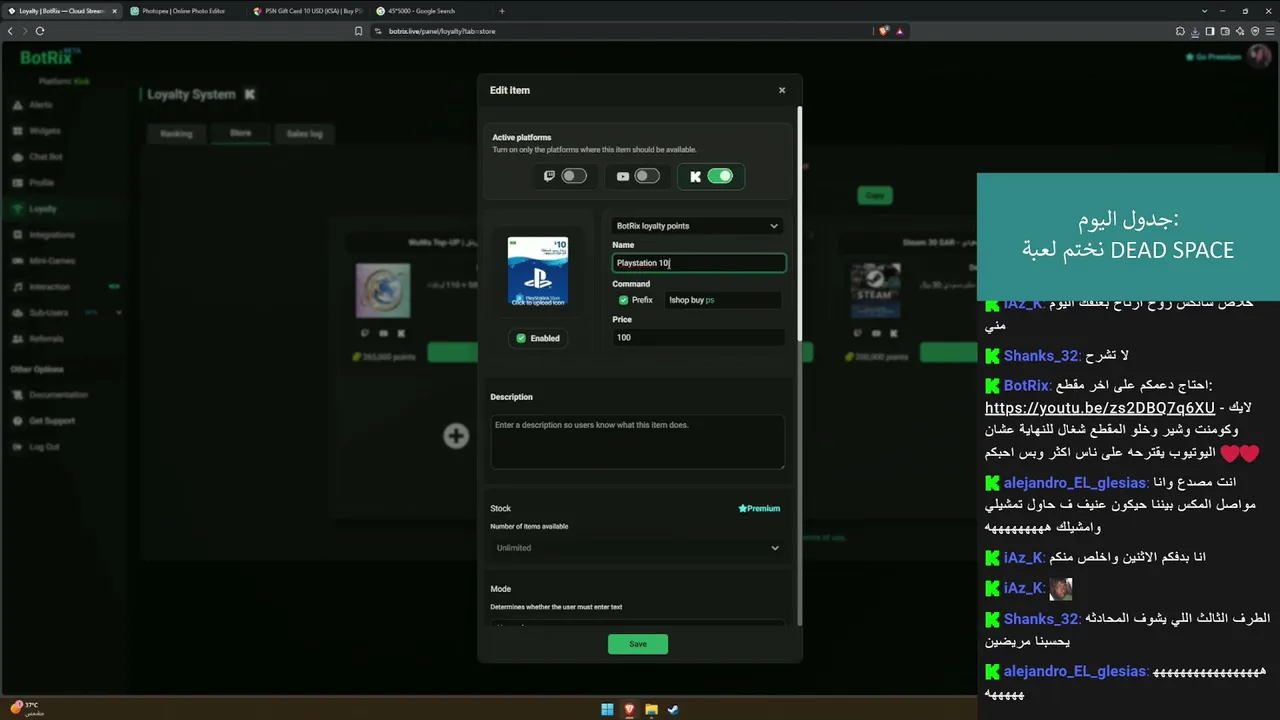Open Interaction in the sidebar
1280x720 pixels.
(x=49, y=287)
